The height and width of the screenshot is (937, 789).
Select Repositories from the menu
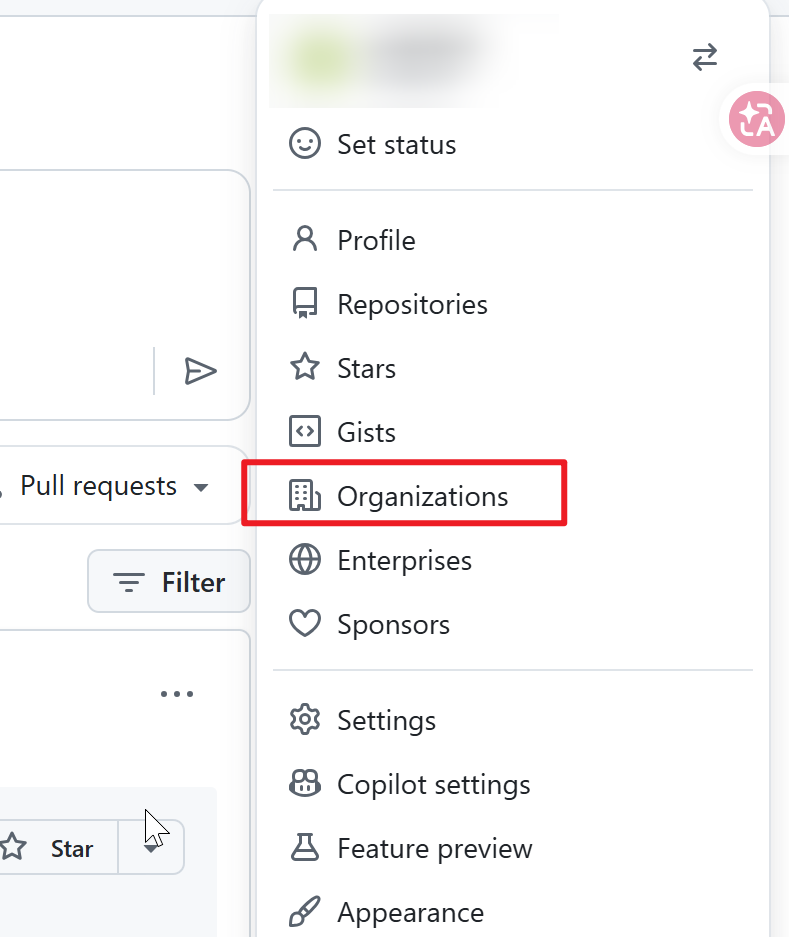tap(411, 303)
